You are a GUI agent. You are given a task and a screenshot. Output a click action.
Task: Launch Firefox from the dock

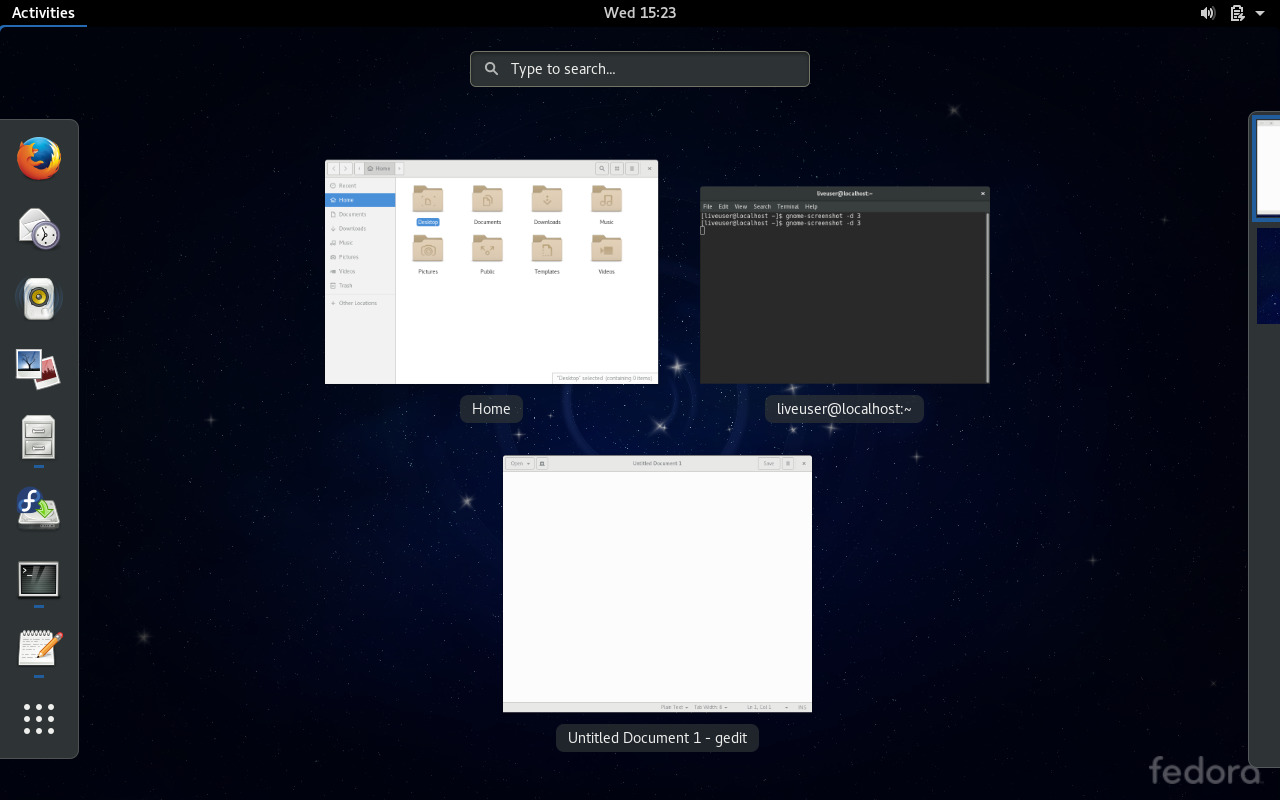(x=38, y=158)
